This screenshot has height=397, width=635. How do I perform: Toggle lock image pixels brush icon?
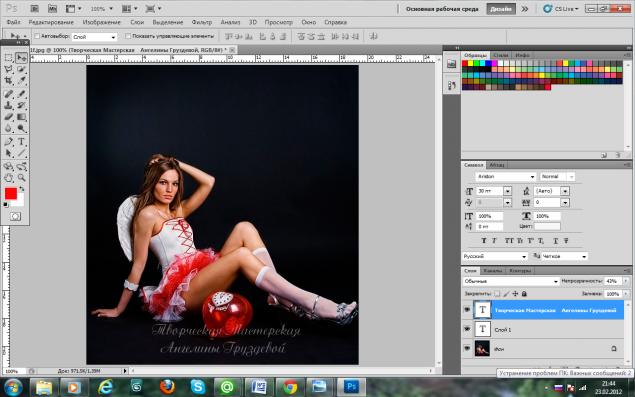point(506,293)
